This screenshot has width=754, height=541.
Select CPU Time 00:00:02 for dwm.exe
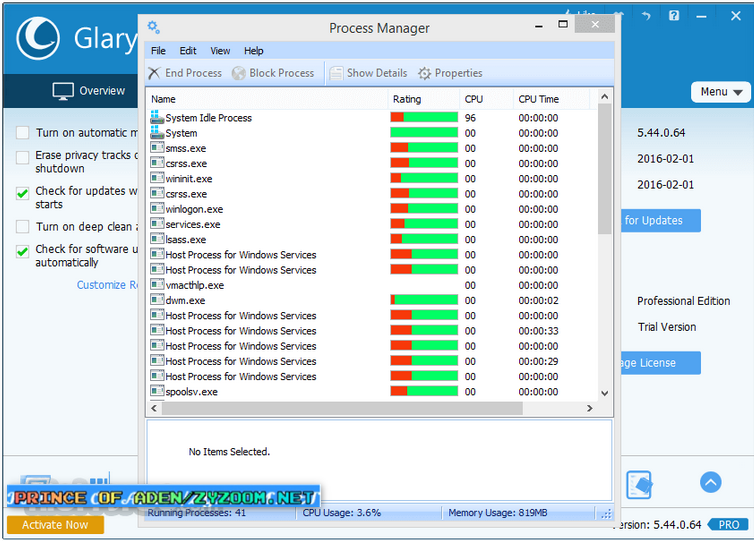538,301
